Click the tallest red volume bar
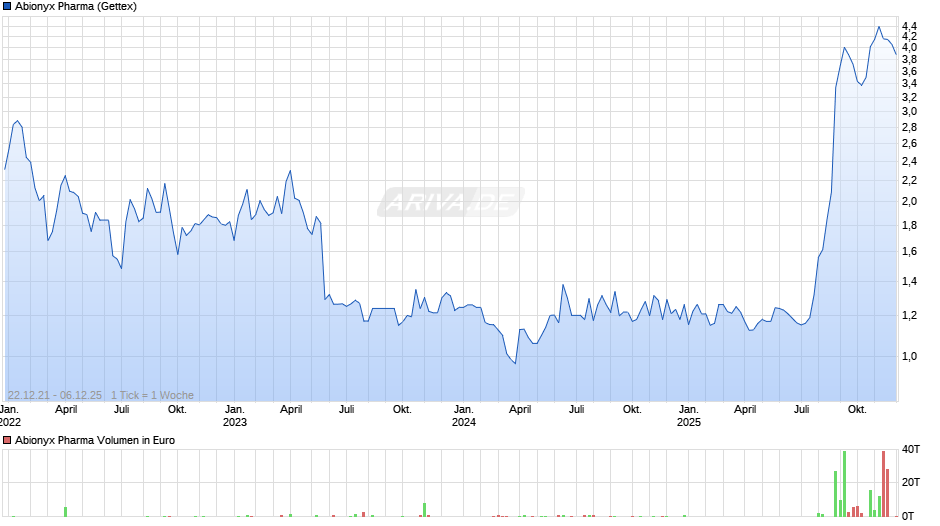This screenshot has width=940, height=526. pos(883,483)
